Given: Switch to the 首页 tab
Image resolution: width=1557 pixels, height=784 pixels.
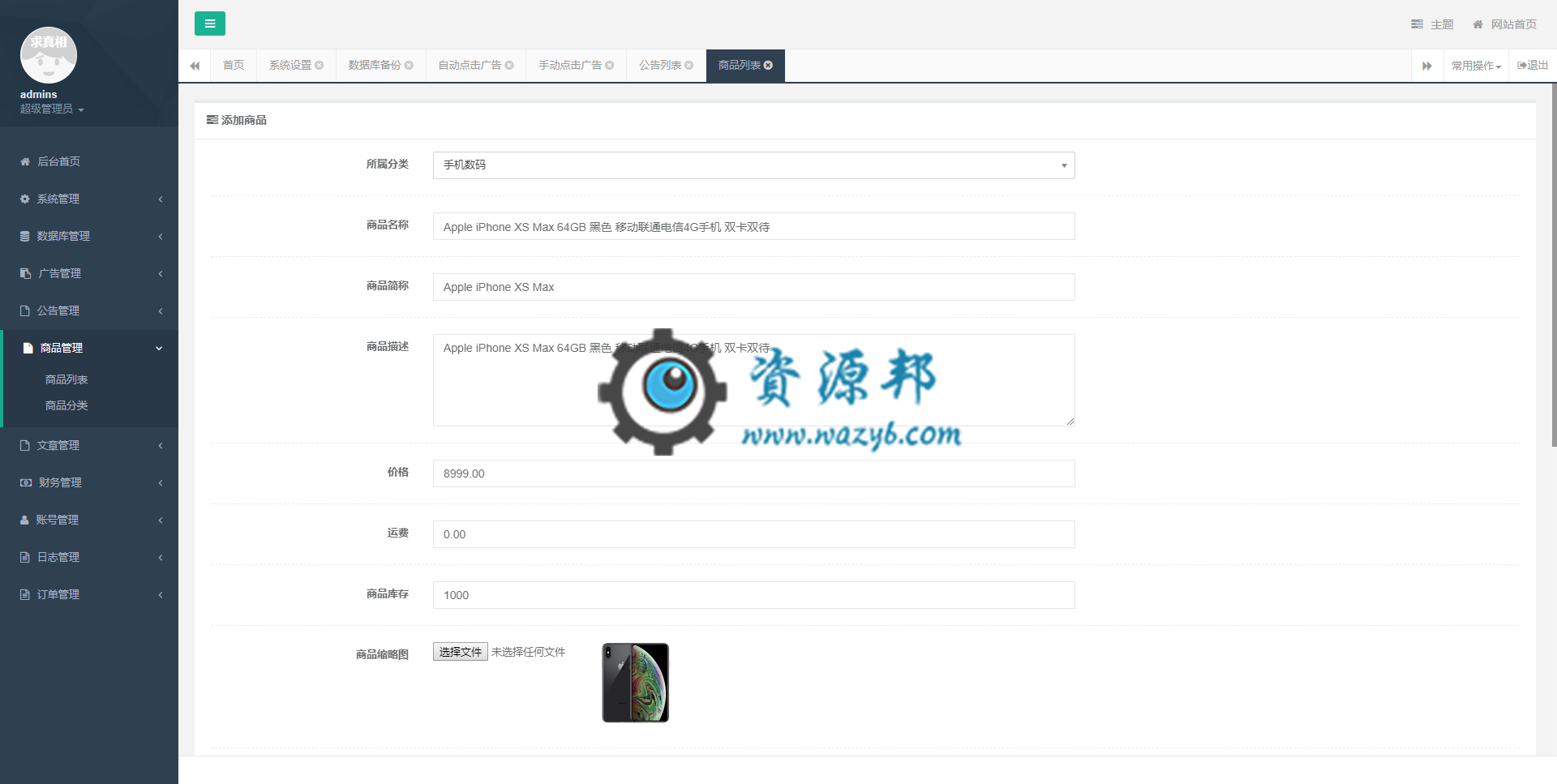Looking at the screenshot, I should [x=234, y=66].
